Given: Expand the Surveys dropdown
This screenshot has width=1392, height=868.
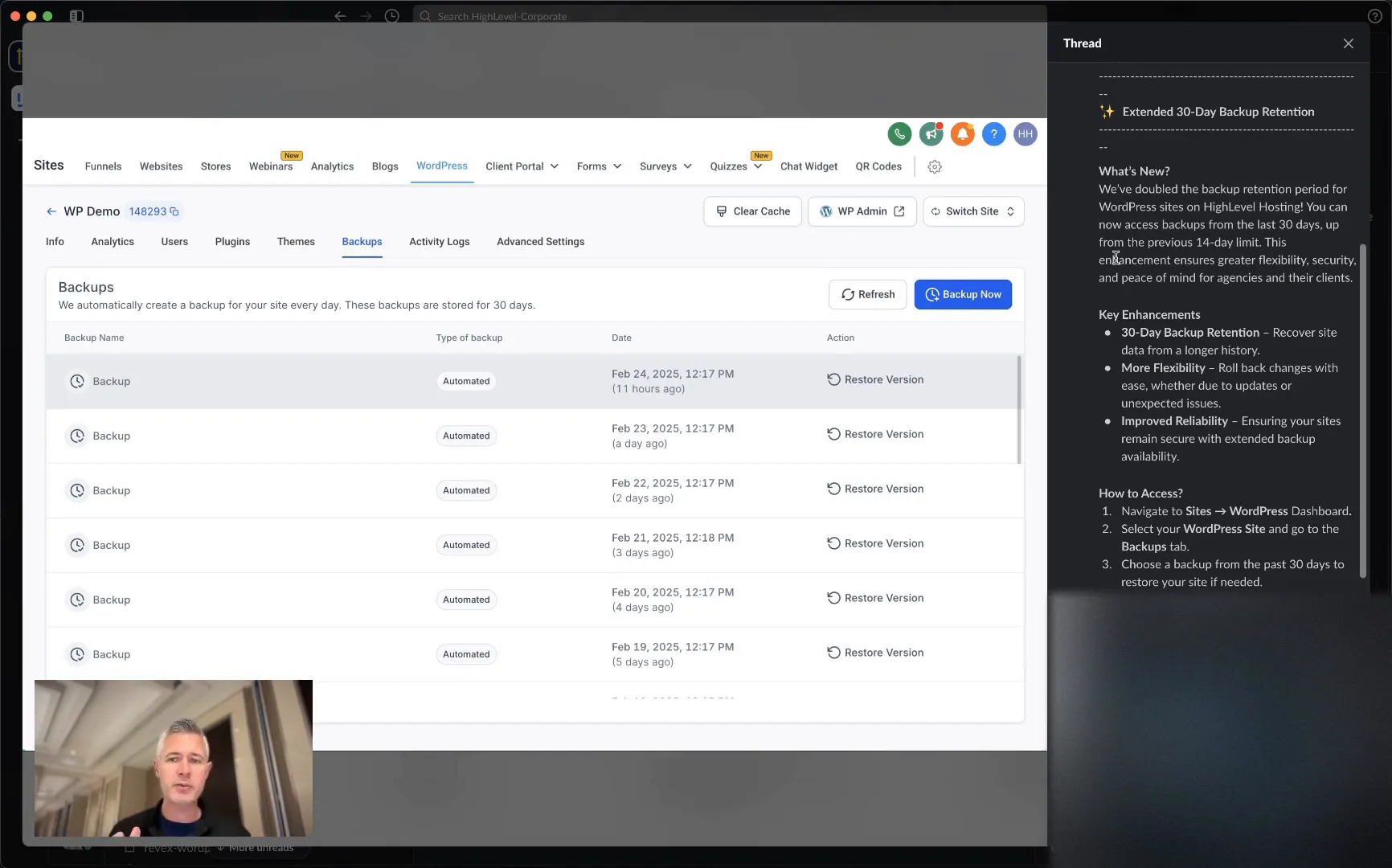Looking at the screenshot, I should [x=665, y=166].
